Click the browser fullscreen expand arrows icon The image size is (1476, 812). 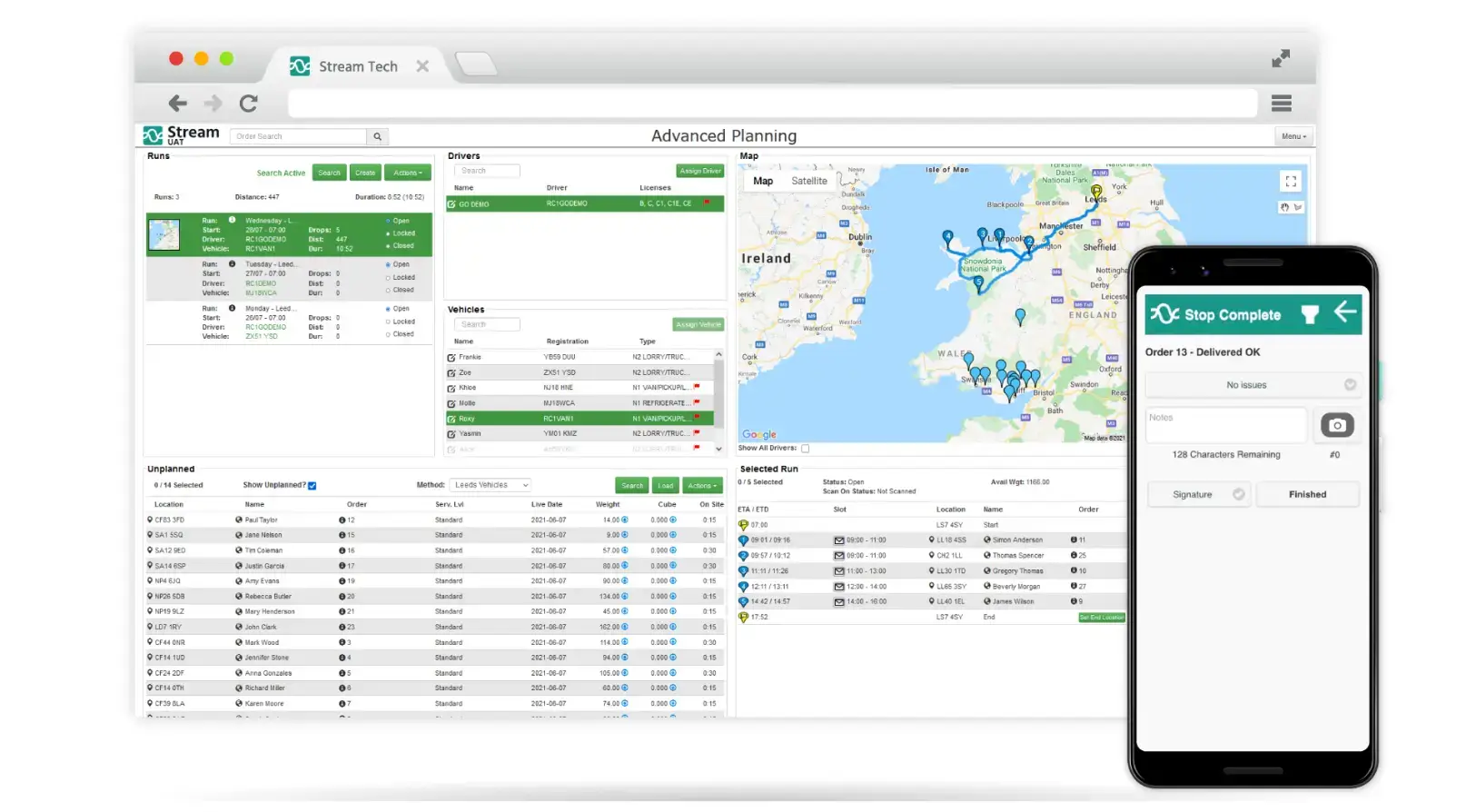point(1281,59)
